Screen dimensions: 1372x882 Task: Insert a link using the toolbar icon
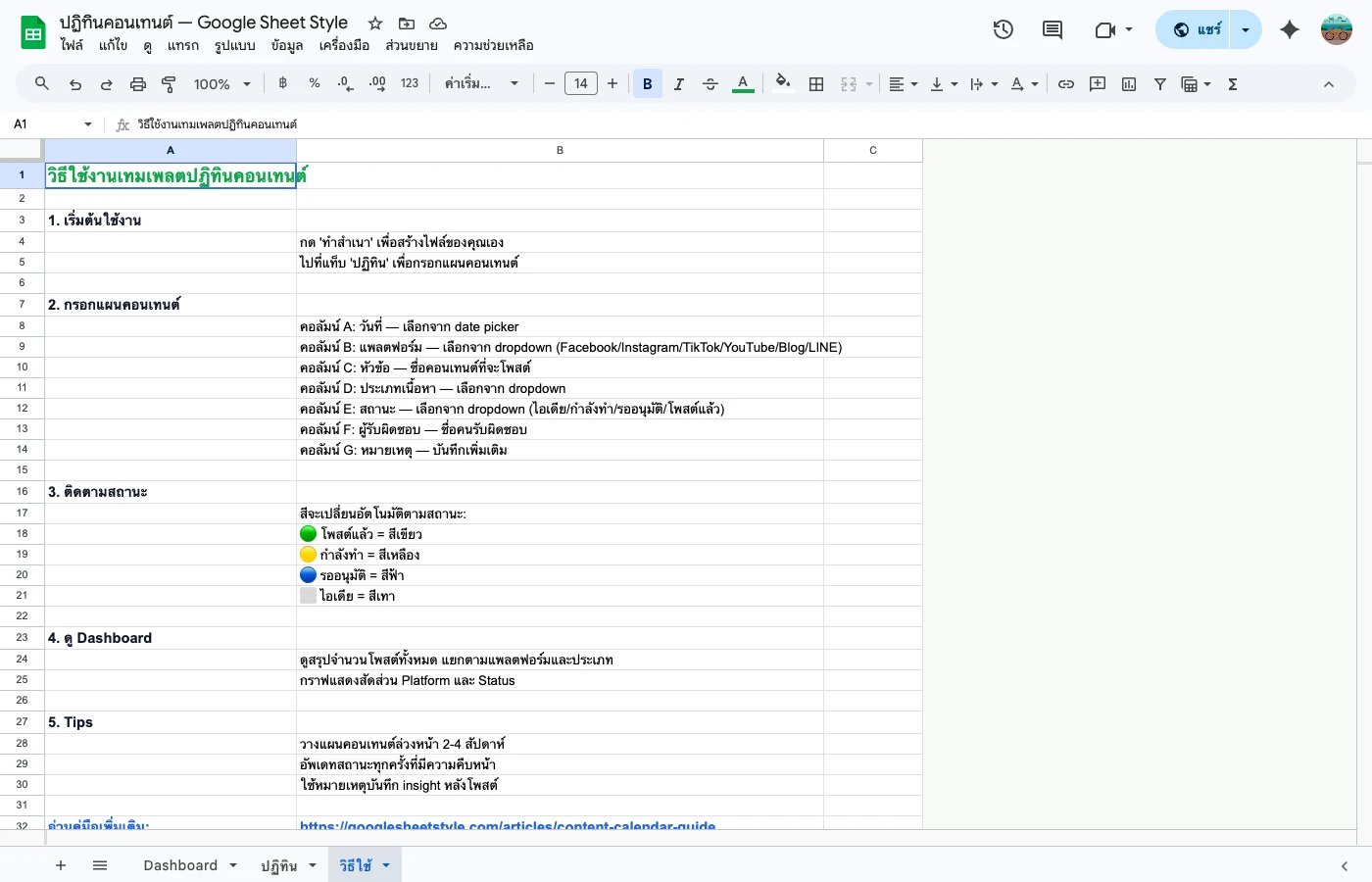1066,83
